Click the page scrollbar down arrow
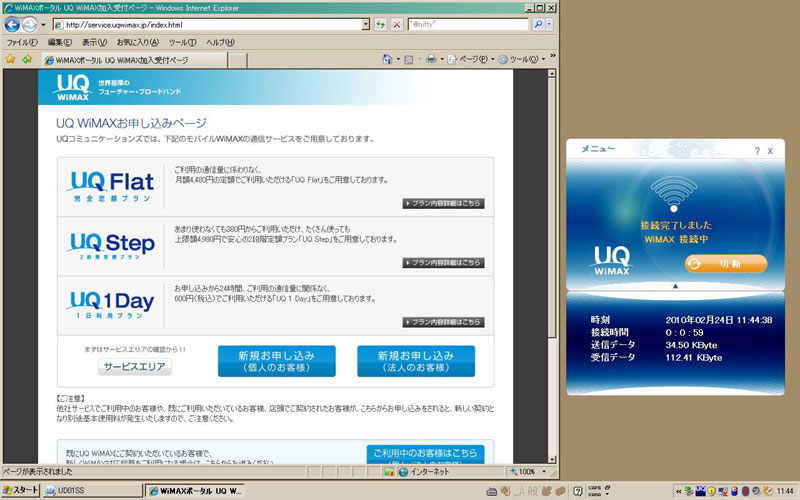 pyautogui.click(x=552, y=460)
